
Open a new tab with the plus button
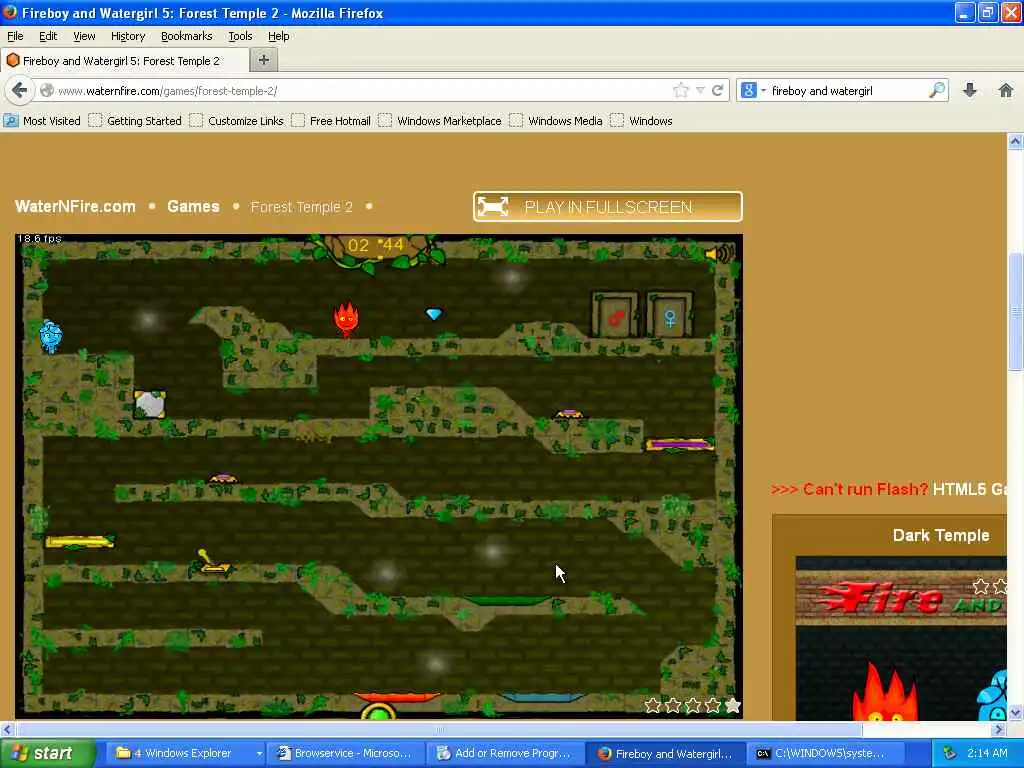[x=264, y=60]
